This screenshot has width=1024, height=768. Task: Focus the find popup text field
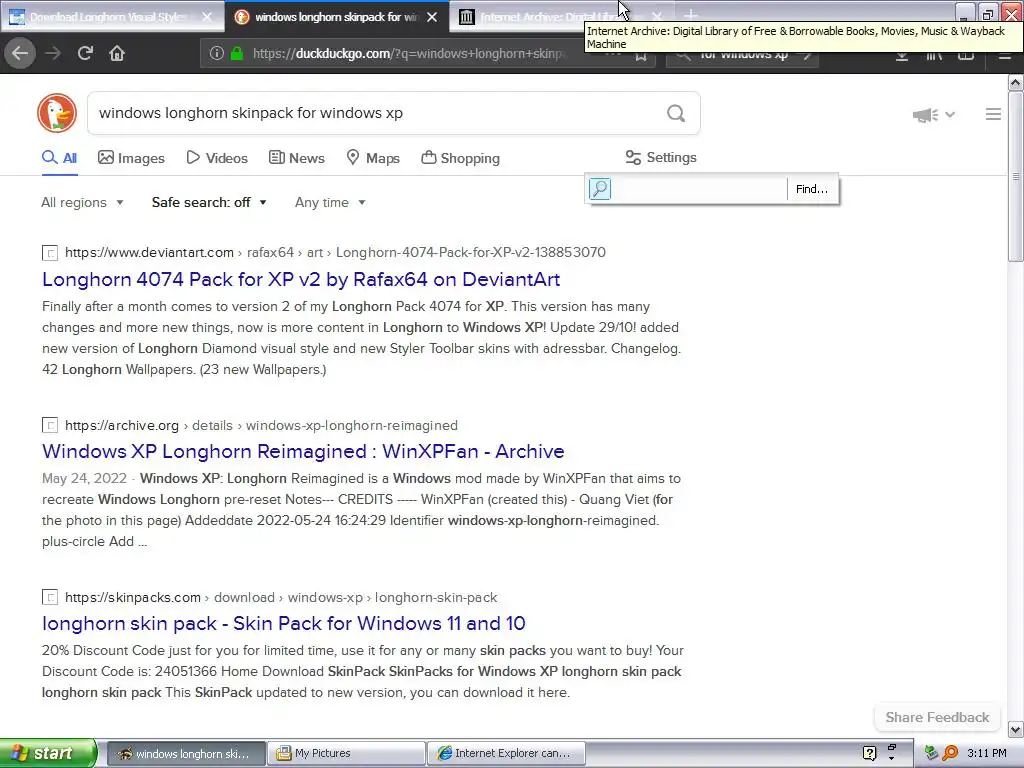tap(699, 189)
